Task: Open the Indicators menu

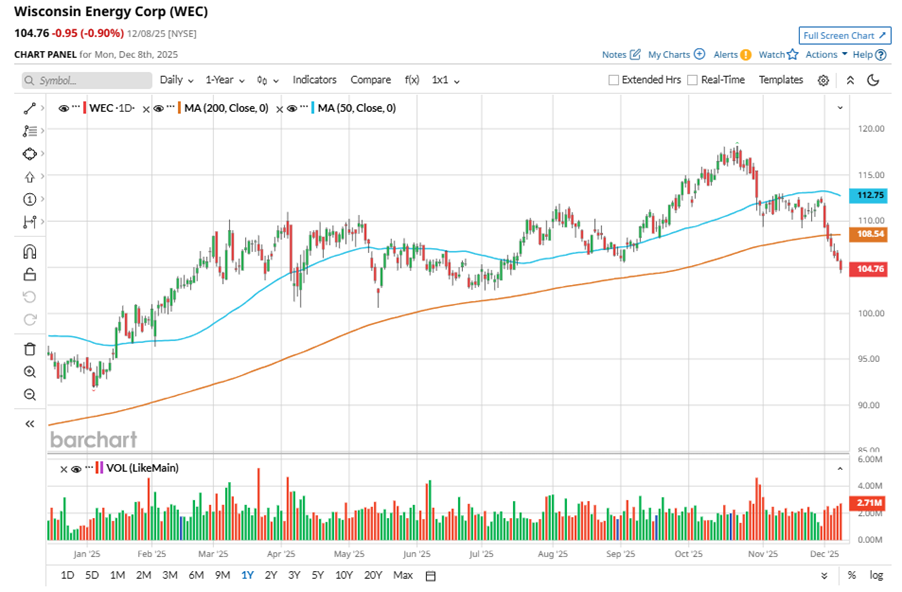Action: pyautogui.click(x=314, y=80)
